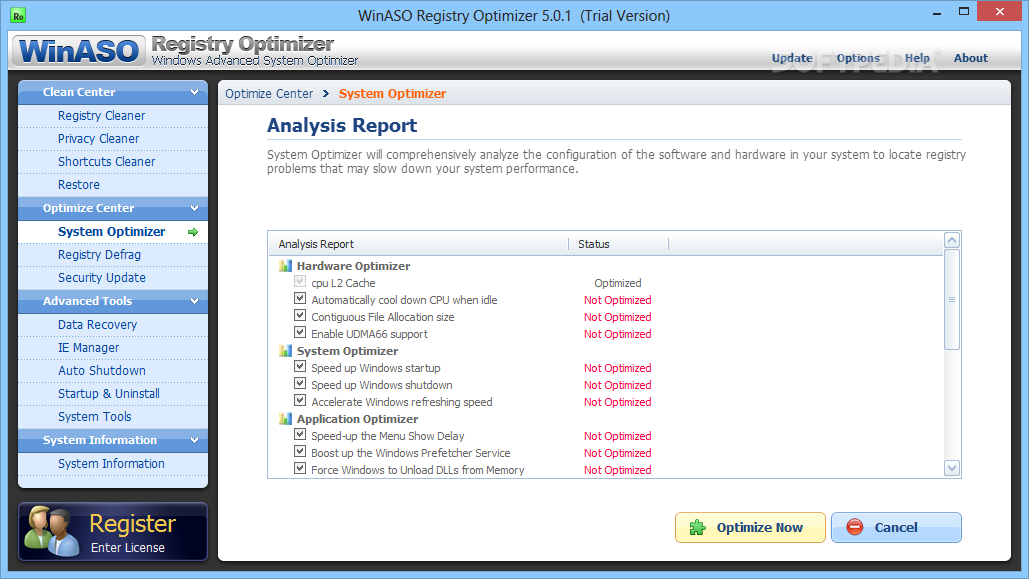Uncheck Speed up Windows startup
The image size is (1029, 579).
300,367
